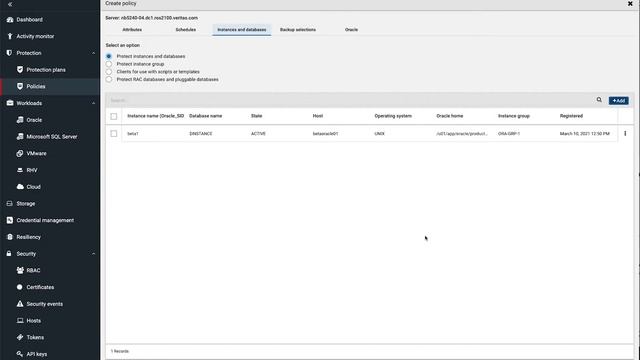Click the Resiliency icon
Image resolution: width=640 pixels, height=360 pixels.
(10, 237)
